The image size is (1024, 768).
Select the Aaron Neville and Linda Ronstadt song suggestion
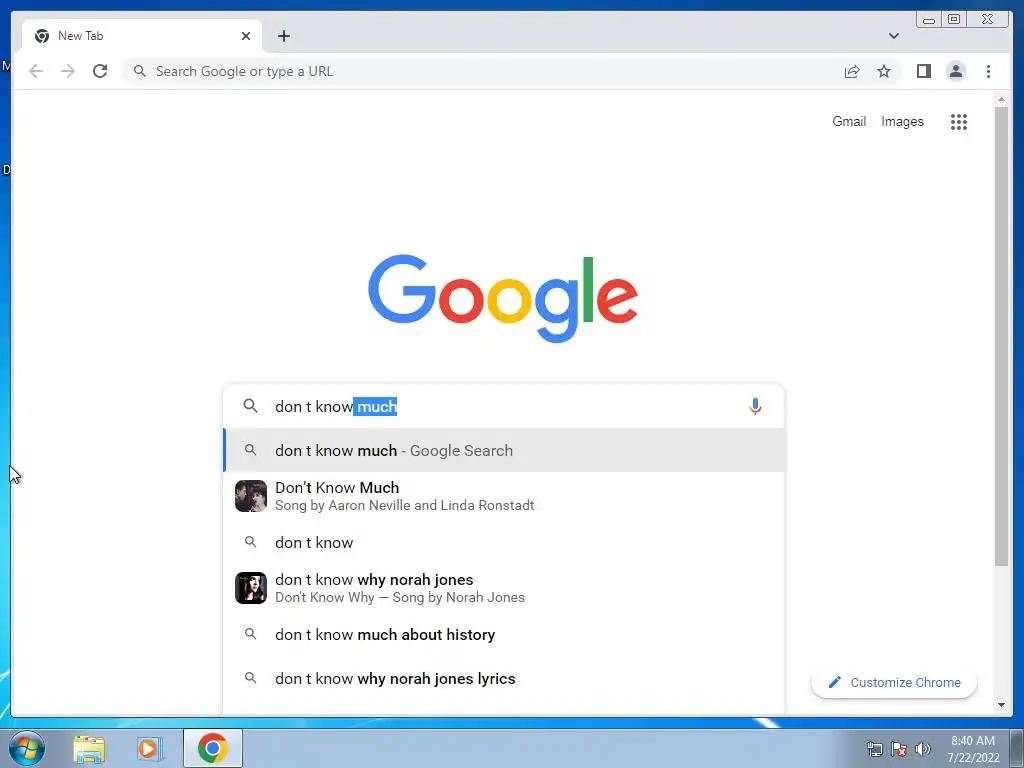click(504, 496)
